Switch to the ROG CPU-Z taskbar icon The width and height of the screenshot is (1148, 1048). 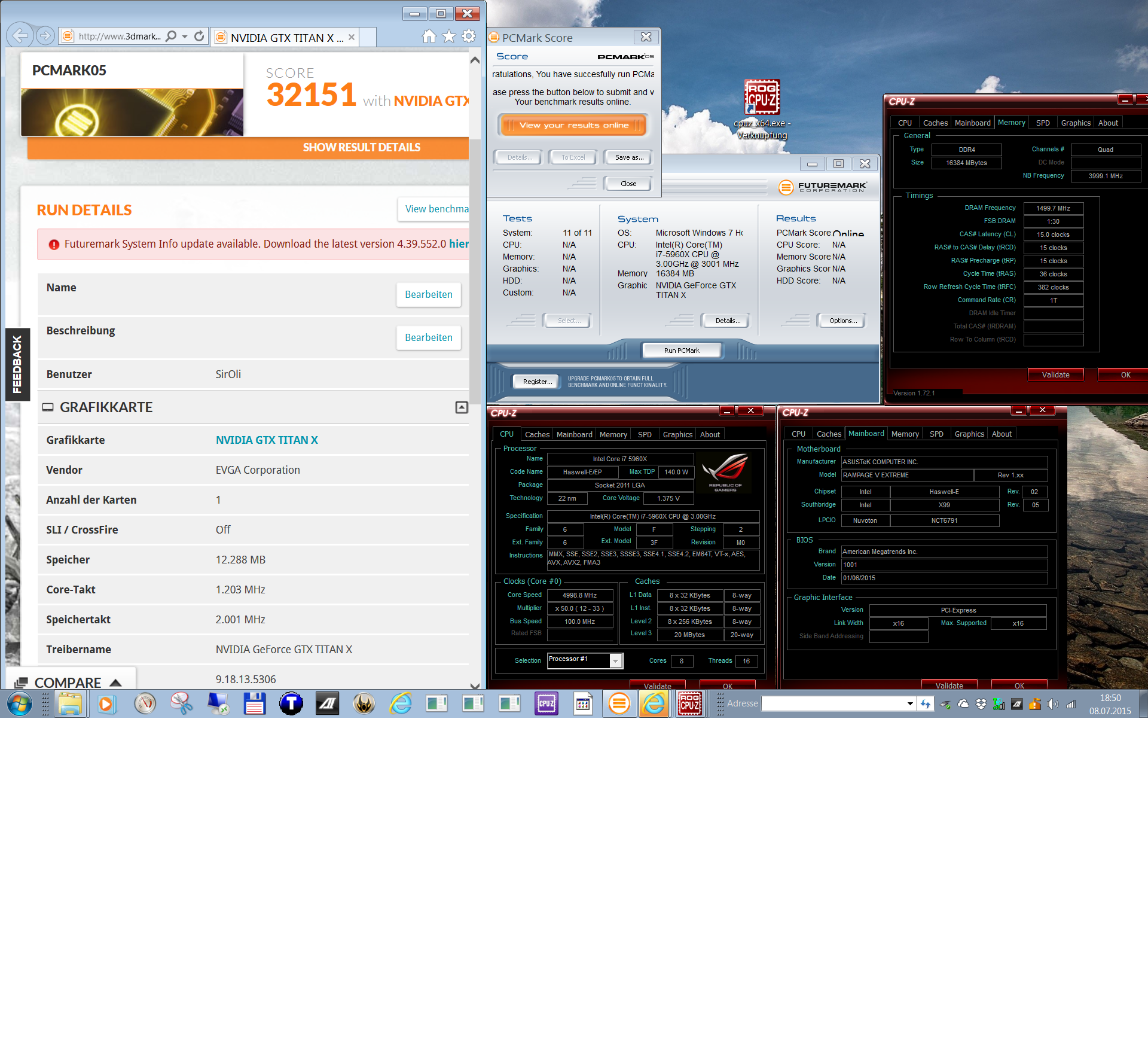(x=689, y=703)
